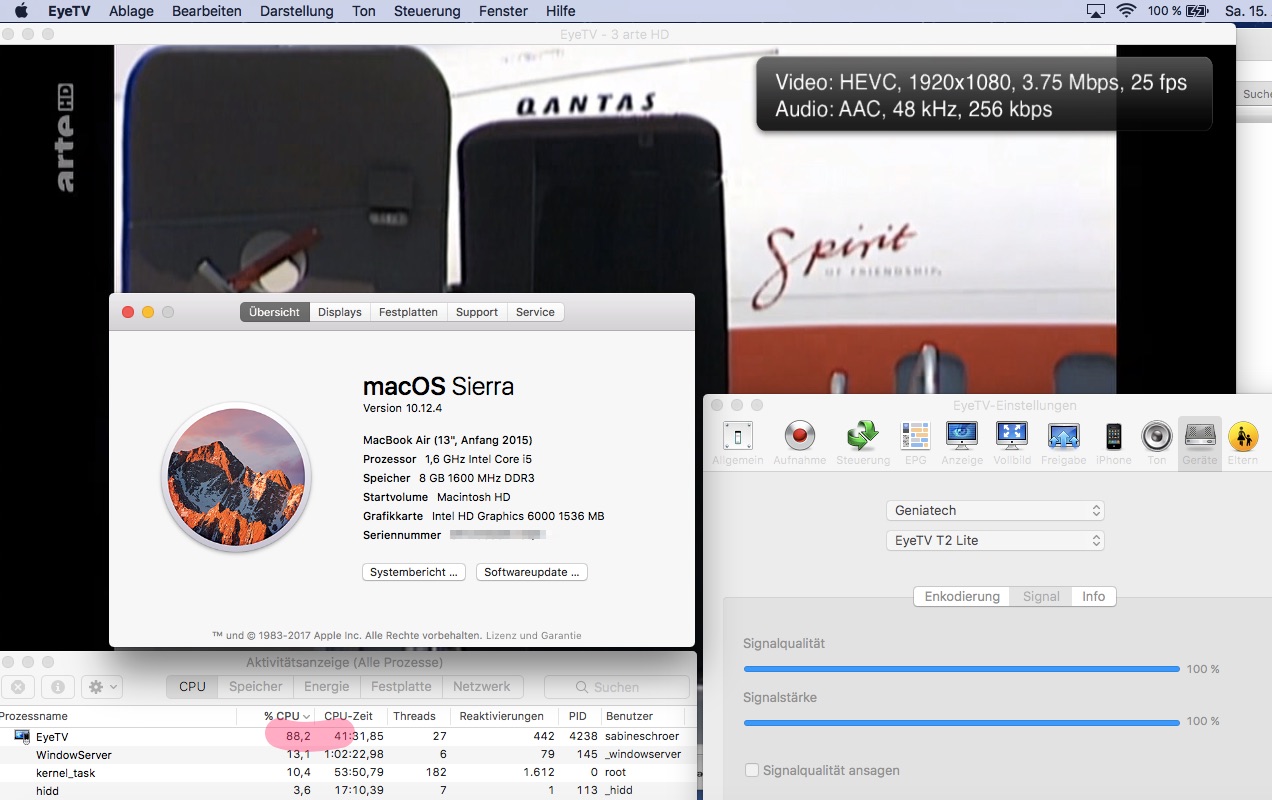Click the Signalstärke level bar
The width and height of the screenshot is (1272, 800).
961,721
